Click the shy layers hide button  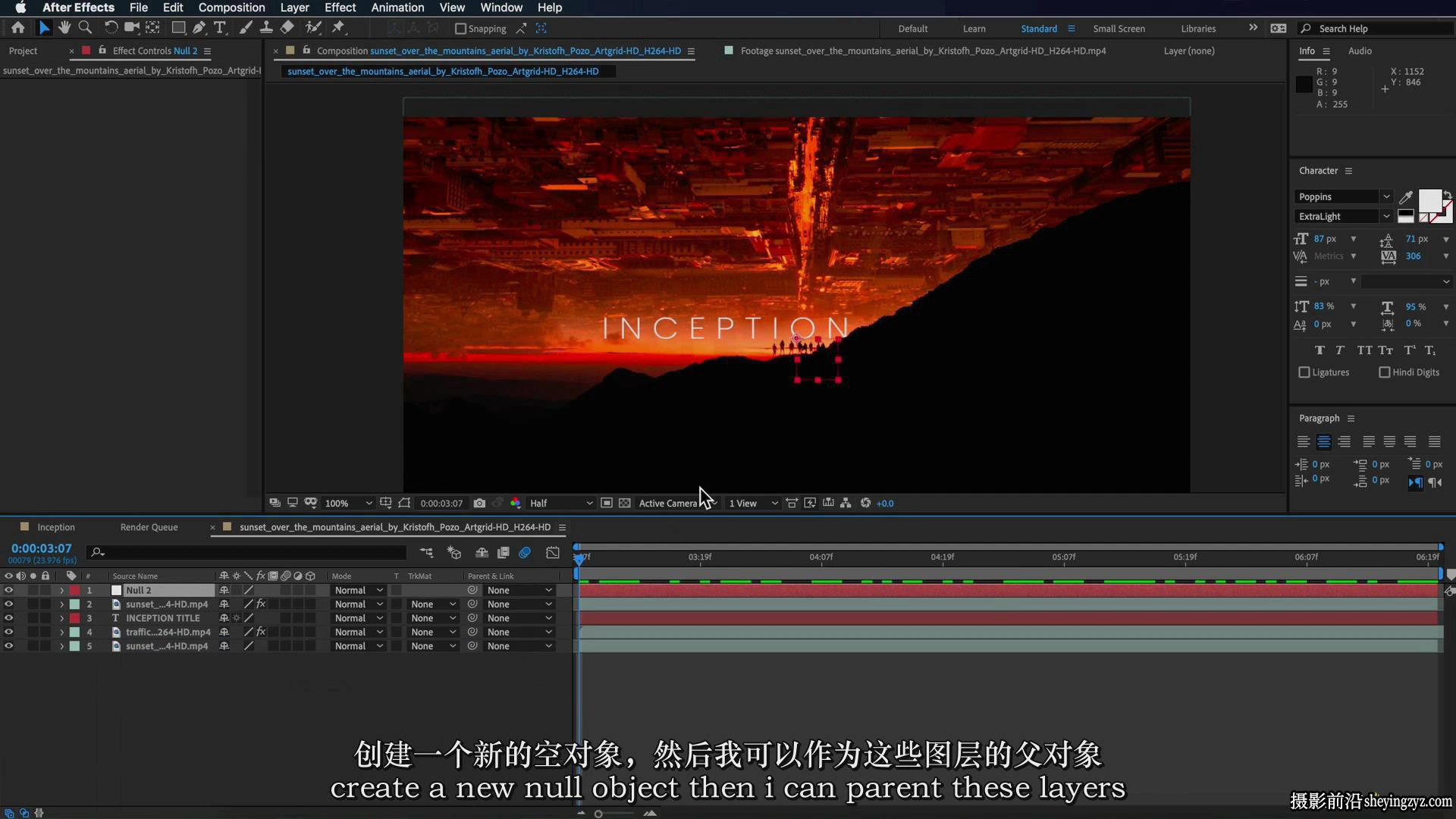click(x=482, y=553)
